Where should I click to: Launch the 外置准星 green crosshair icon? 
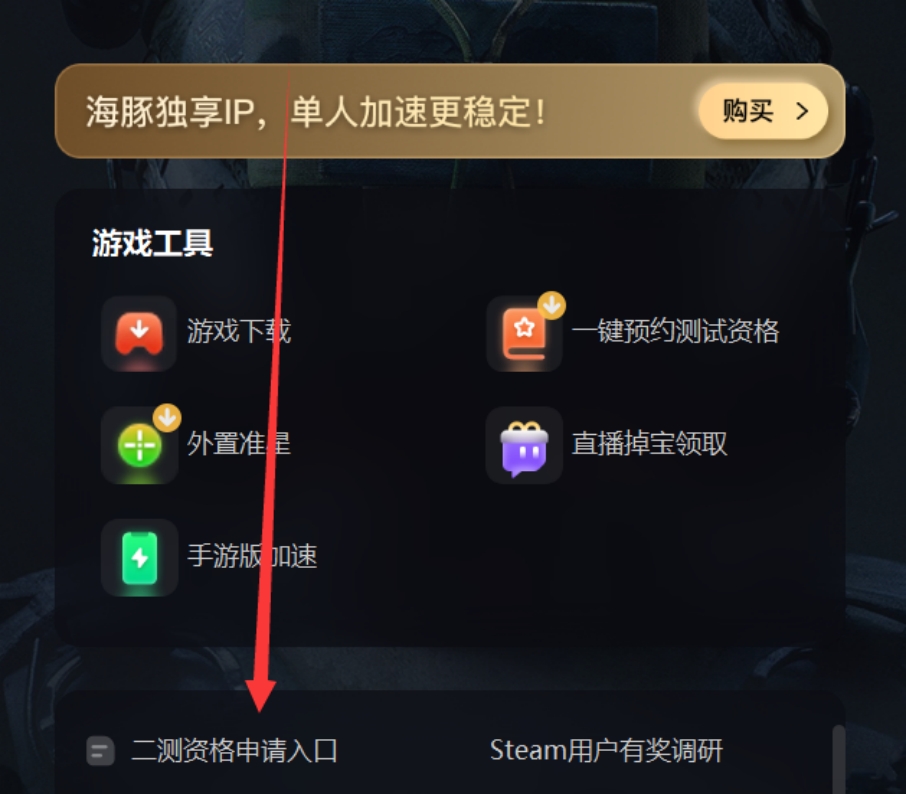[139, 446]
